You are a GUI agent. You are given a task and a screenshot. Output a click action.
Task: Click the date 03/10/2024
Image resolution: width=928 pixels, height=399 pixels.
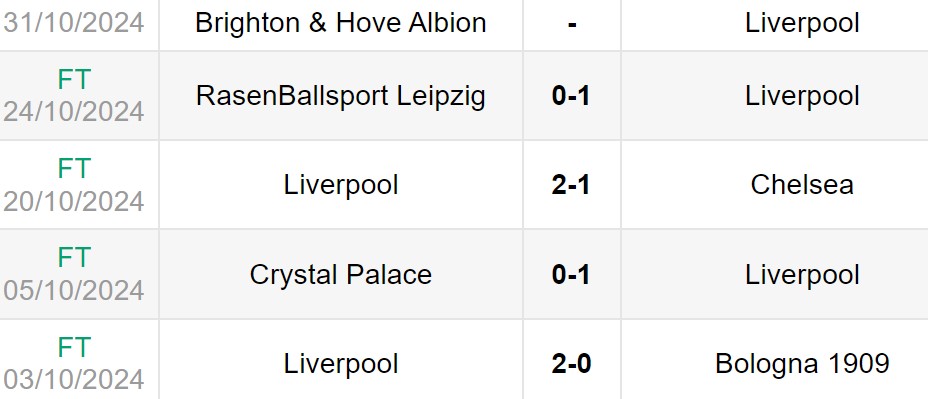(74, 379)
